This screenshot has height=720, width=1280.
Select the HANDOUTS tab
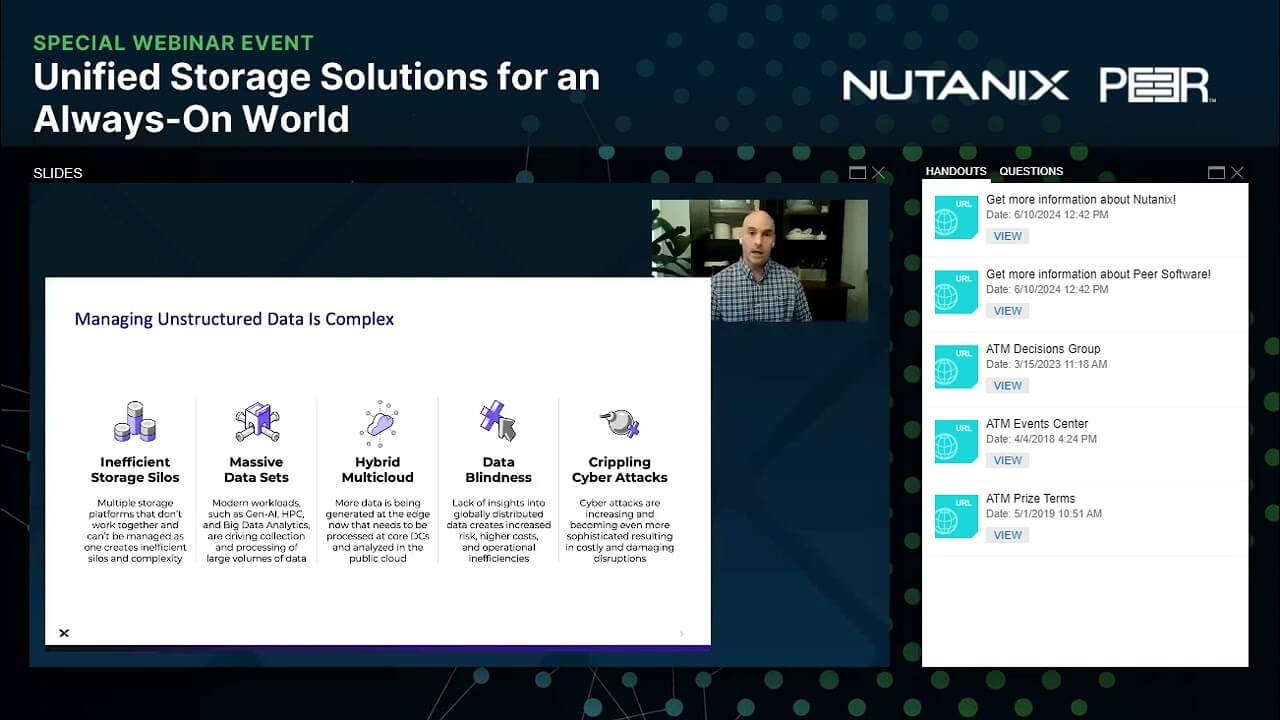[955, 171]
